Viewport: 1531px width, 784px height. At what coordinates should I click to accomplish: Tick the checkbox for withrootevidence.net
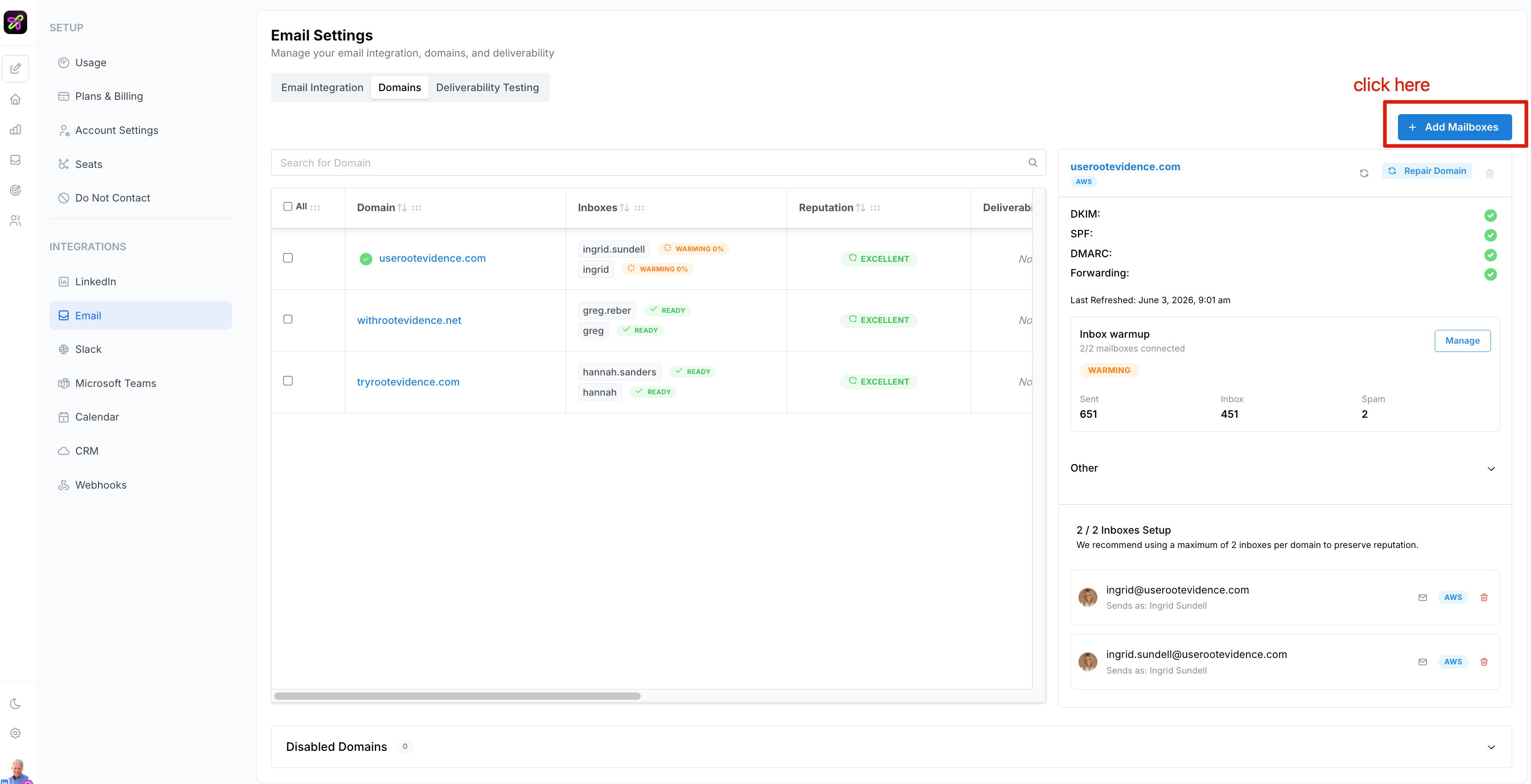coord(288,319)
